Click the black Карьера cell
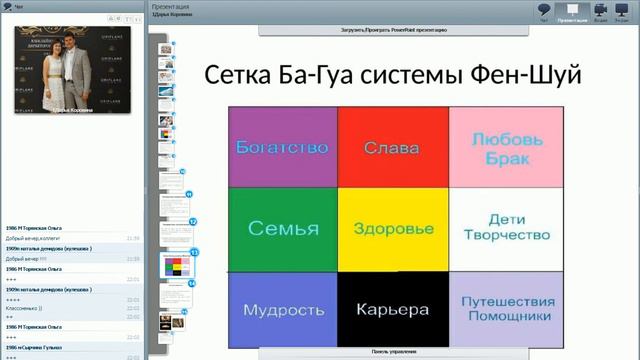Screen dimensions: 640x360 pyautogui.click(x=393, y=310)
